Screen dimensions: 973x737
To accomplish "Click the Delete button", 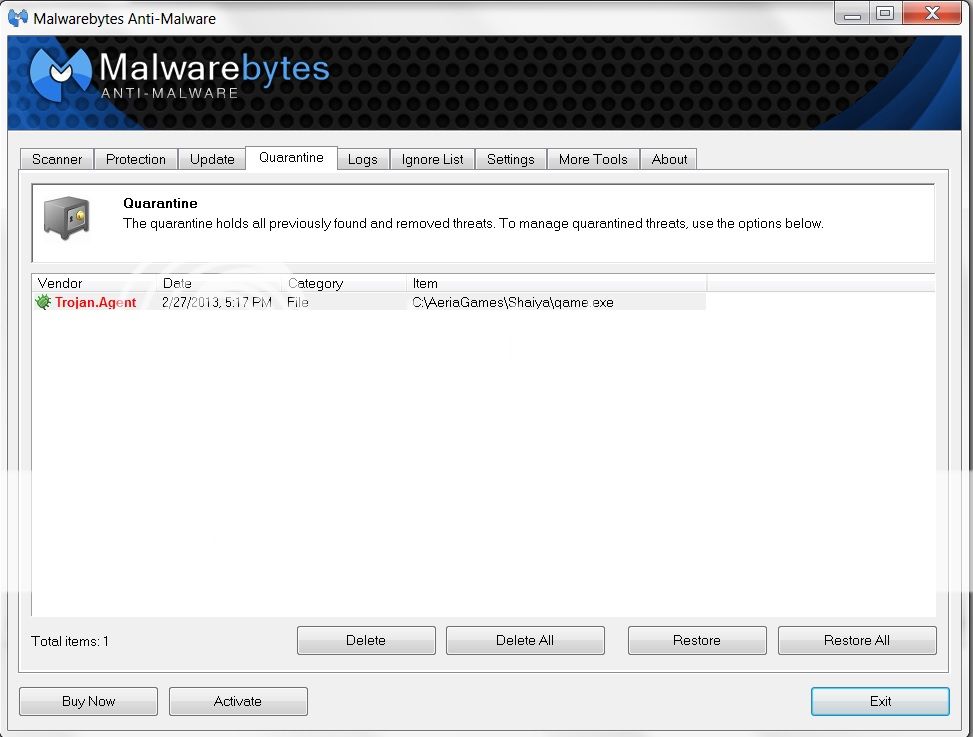I will coord(366,640).
